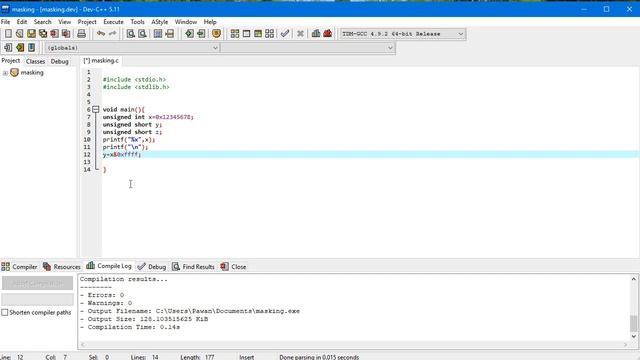Stop execution with the X icon
Viewport: 640px width, 360px height.
click(300, 33)
